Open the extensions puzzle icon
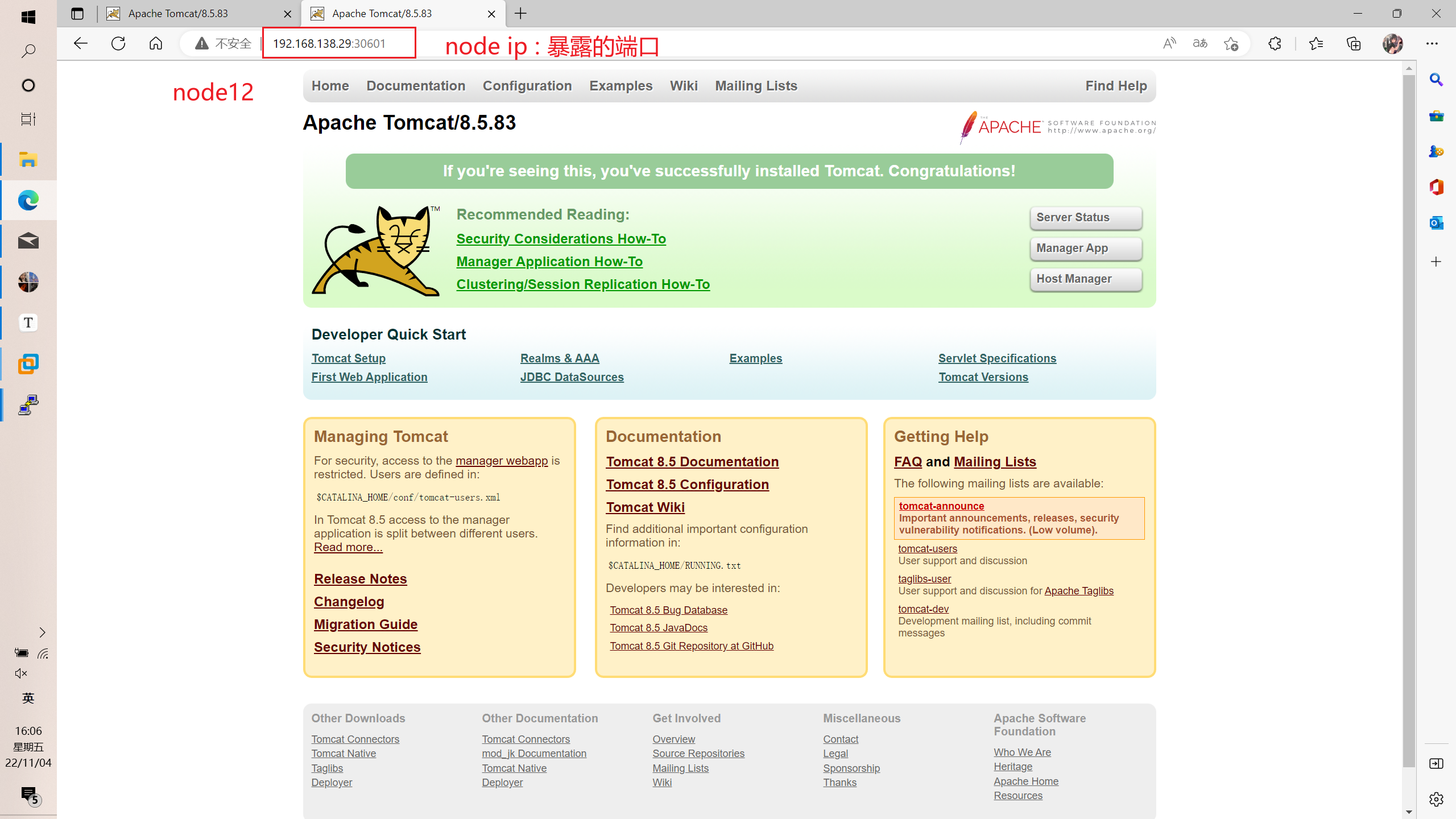The width and height of the screenshot is (1456, 819). coord(1275,43)
